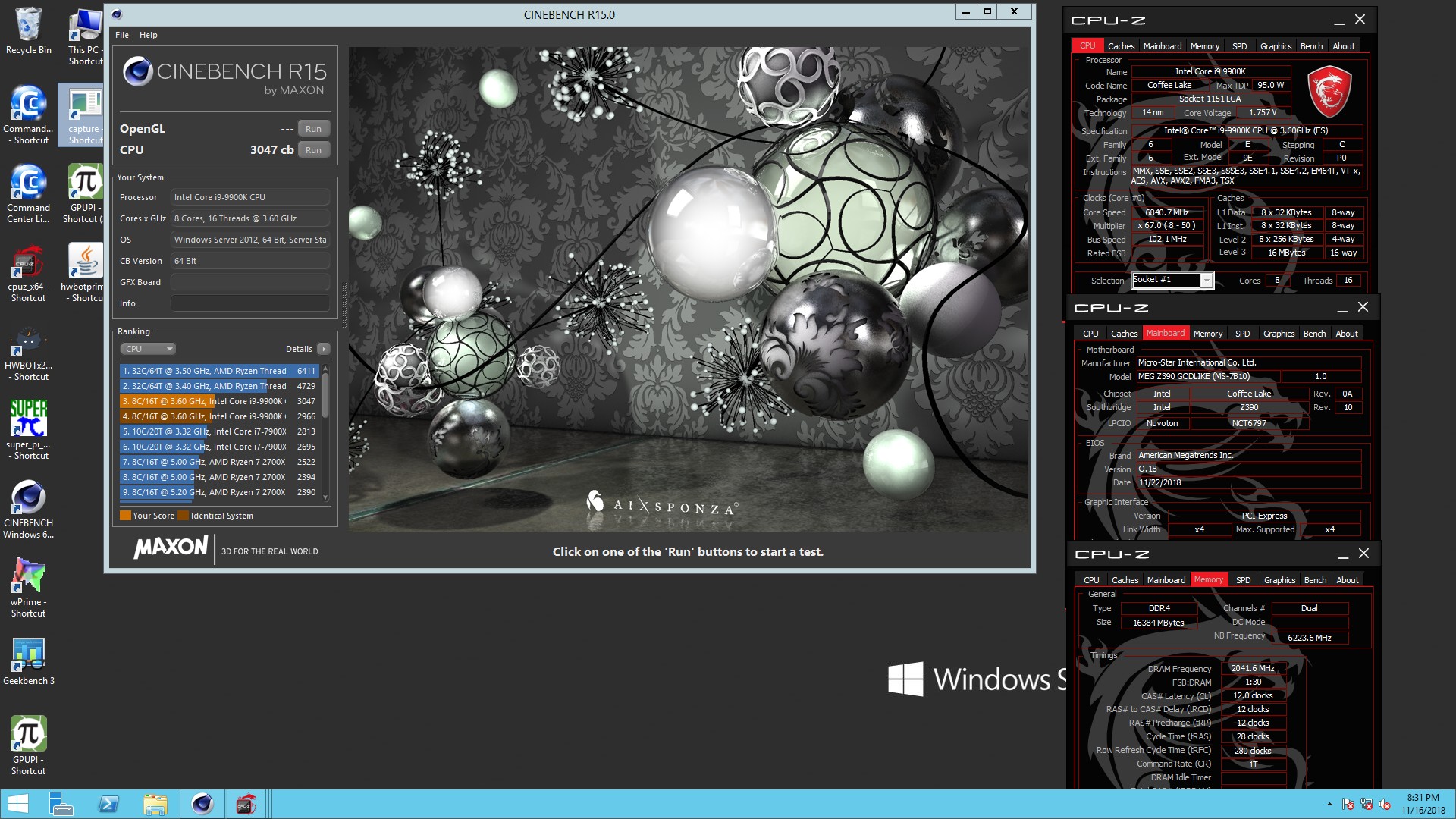The image size is (1456, 819).
Task: Run the OpenGL benchmark test
Action: pos(313,129)
